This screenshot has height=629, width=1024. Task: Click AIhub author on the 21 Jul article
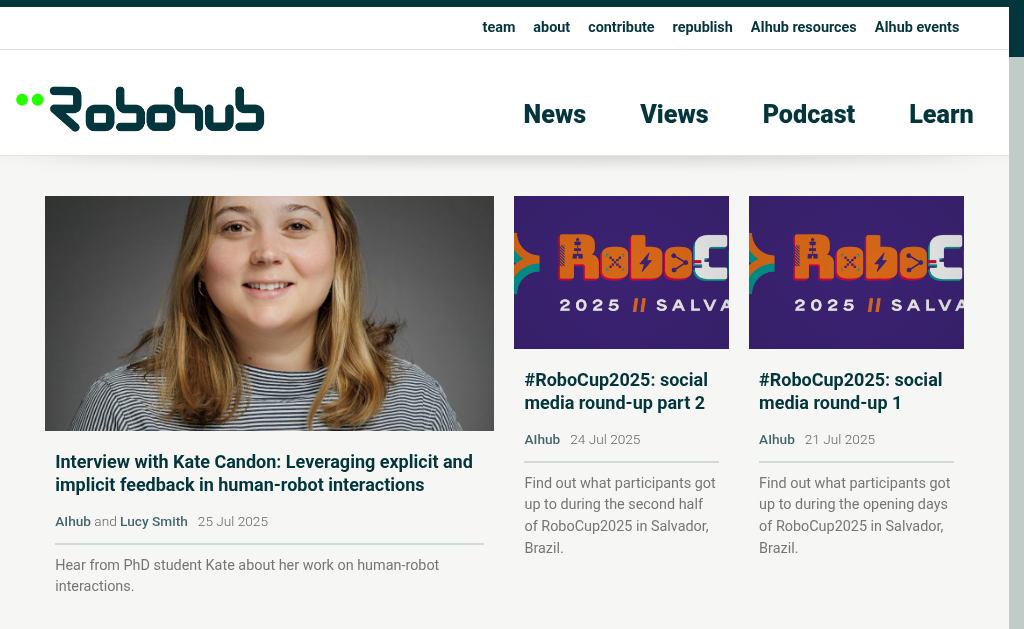click(x=776, y=440)
